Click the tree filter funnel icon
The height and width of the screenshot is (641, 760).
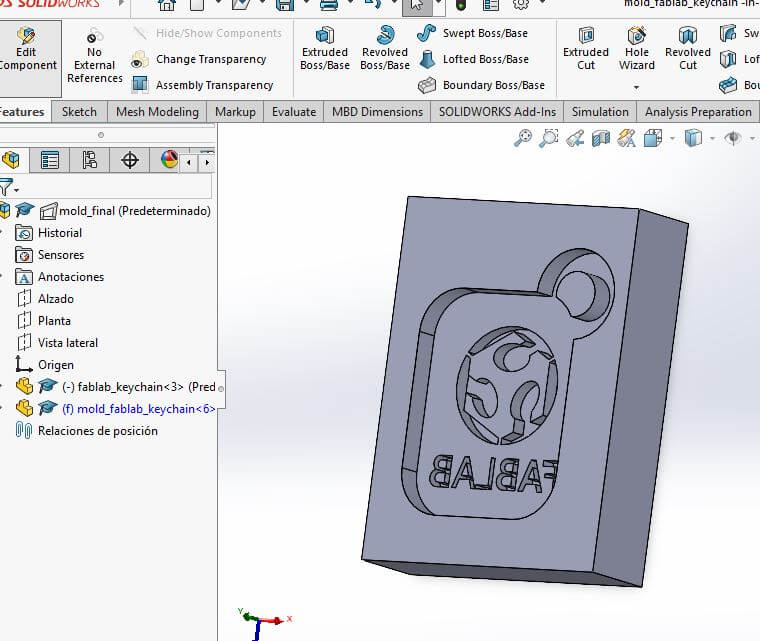tap(6, 187)
